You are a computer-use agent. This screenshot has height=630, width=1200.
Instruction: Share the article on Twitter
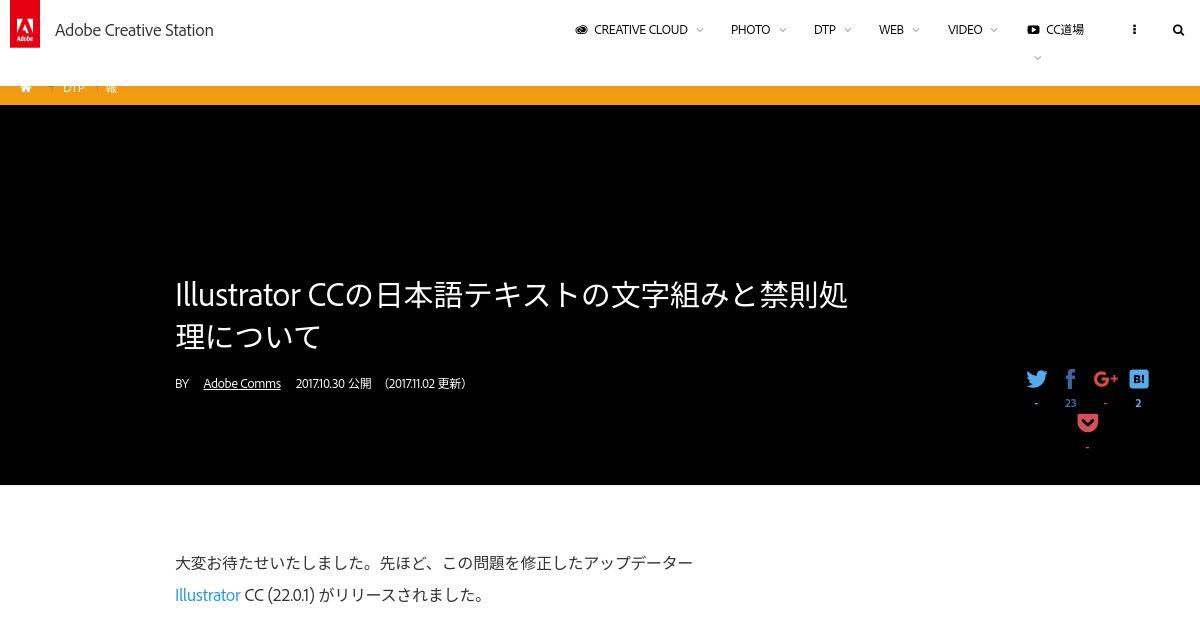pos(1037,379)
